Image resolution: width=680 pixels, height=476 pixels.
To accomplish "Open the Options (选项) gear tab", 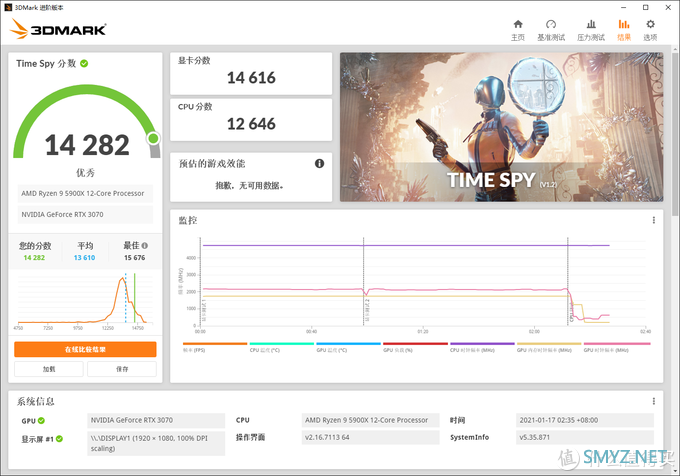I will coord(650,30).
